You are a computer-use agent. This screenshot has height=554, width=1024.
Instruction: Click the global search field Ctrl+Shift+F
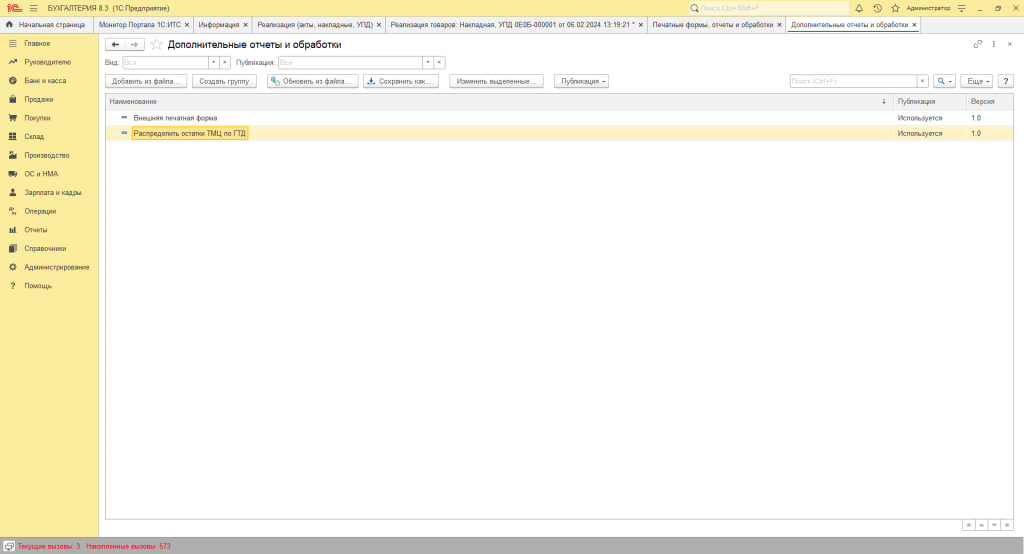(768, 8)
